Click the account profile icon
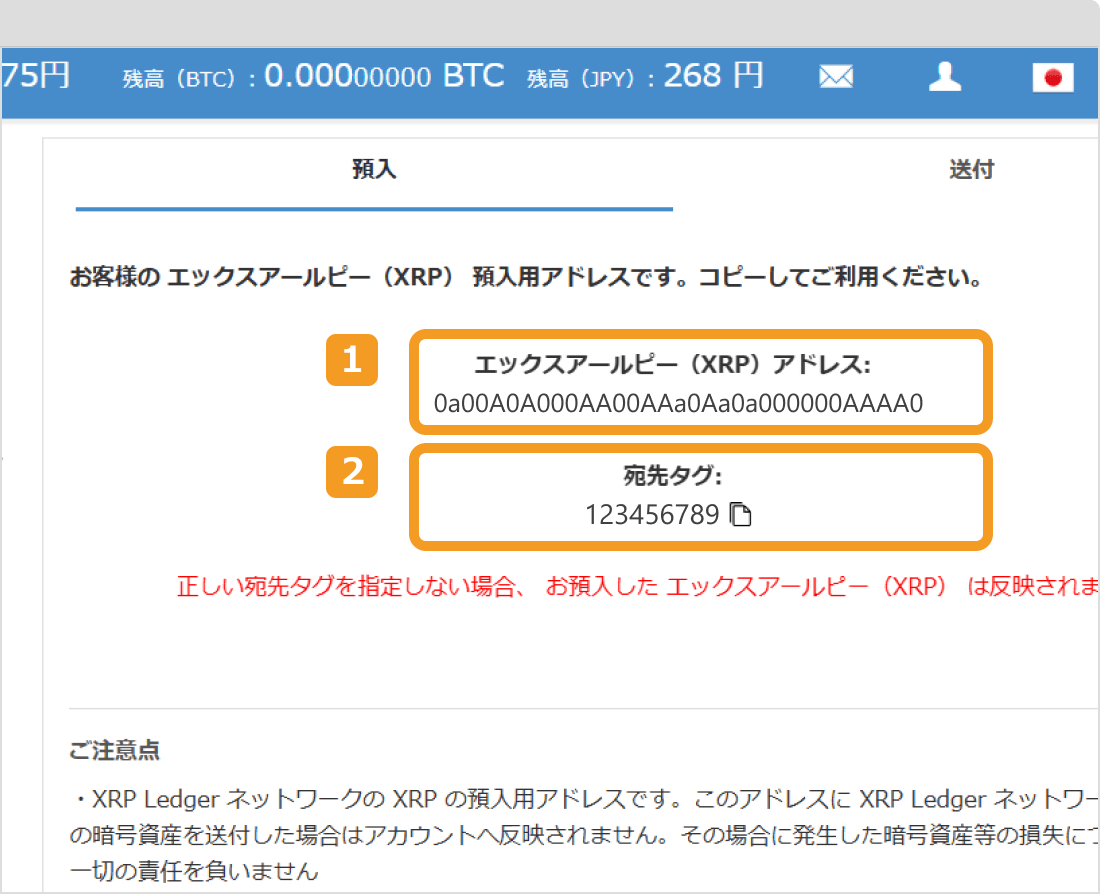The height and width of the screenshot is (894, 1100). click(945, 76)
